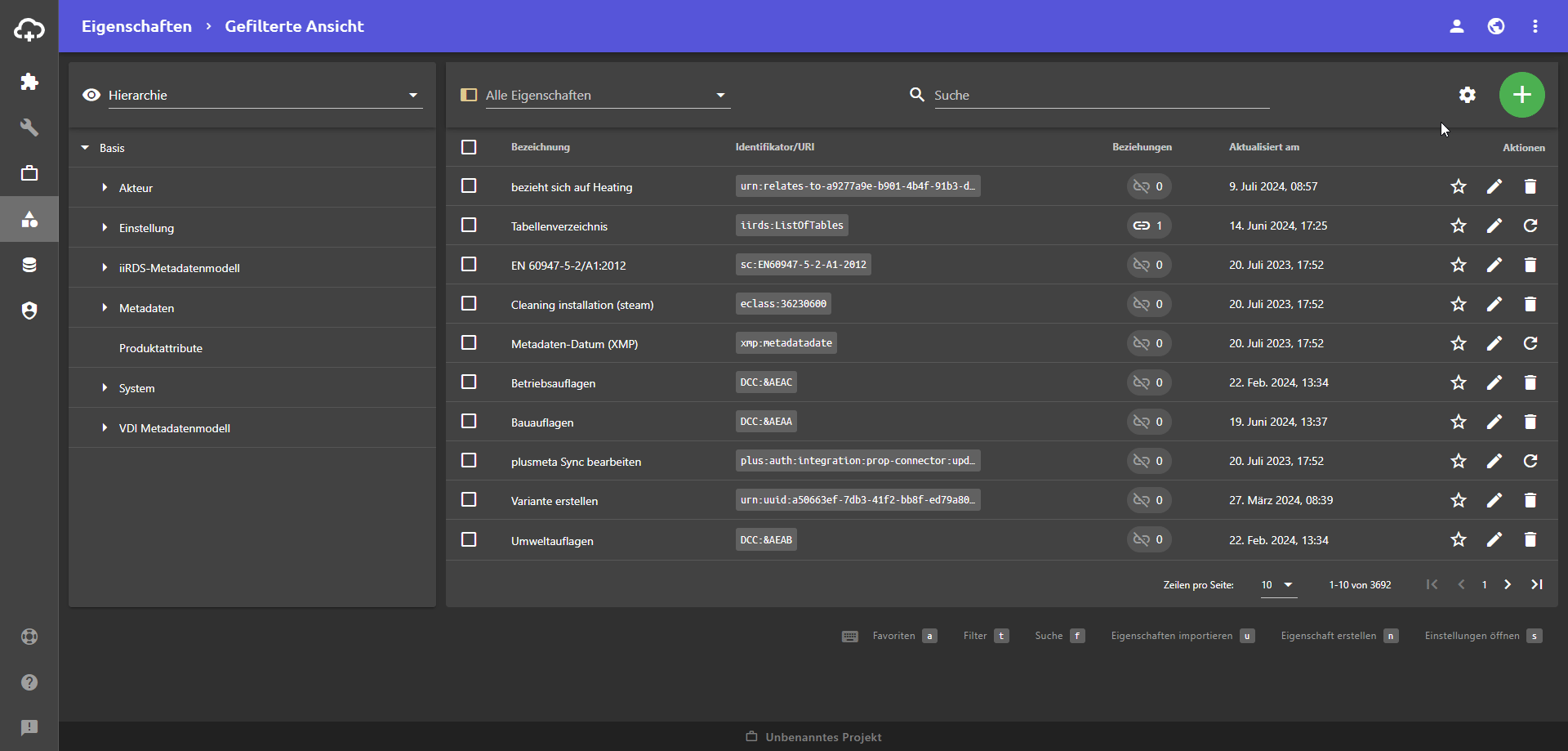The image size is (1568, 751).
Task: Expand the Metadaten tree node
Action: 105,308
